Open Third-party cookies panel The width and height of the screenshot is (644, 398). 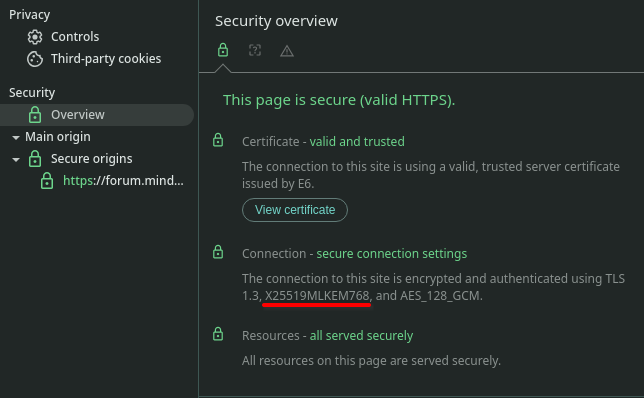106,59
